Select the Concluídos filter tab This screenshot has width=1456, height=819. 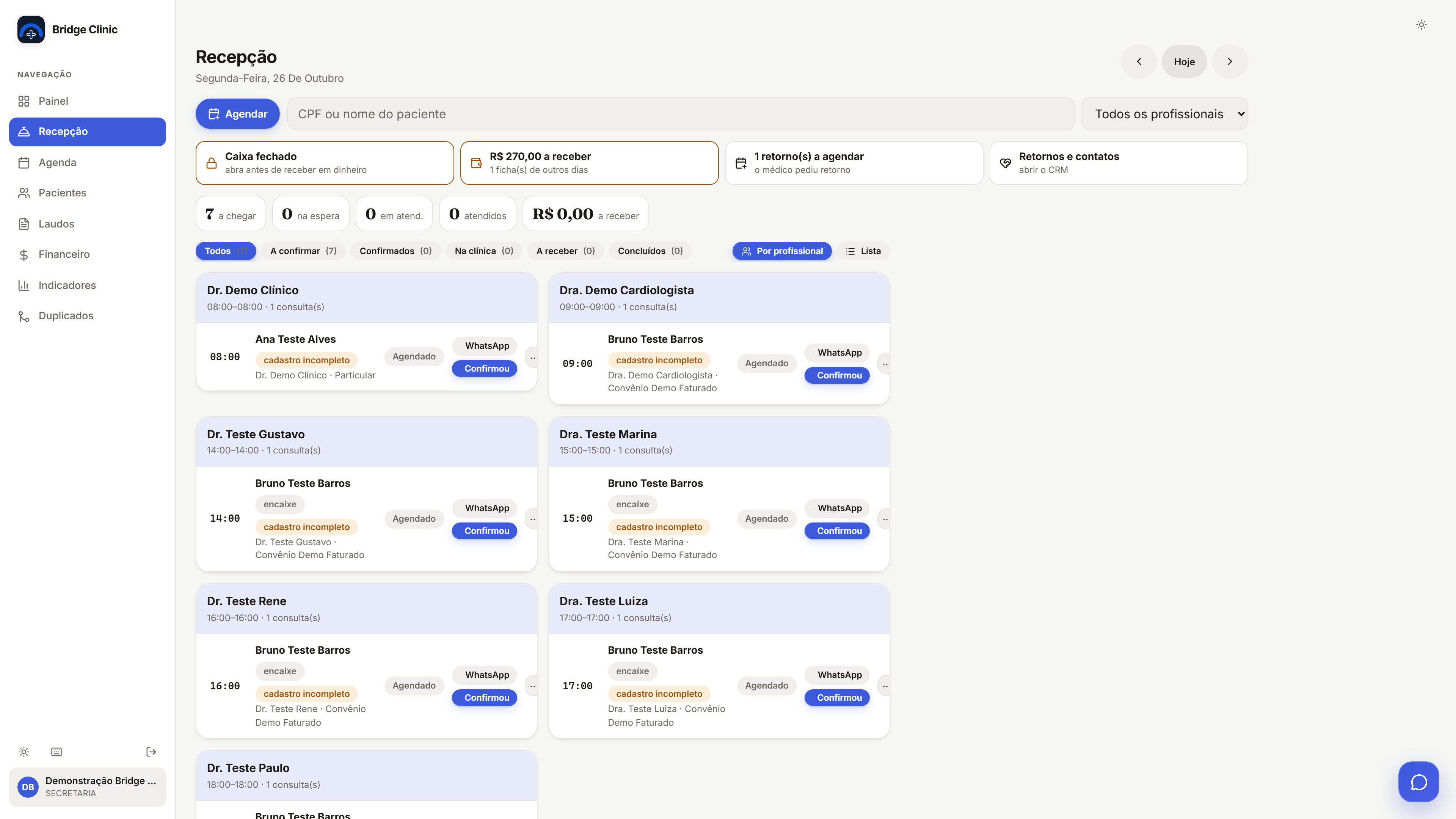(650, 251)
